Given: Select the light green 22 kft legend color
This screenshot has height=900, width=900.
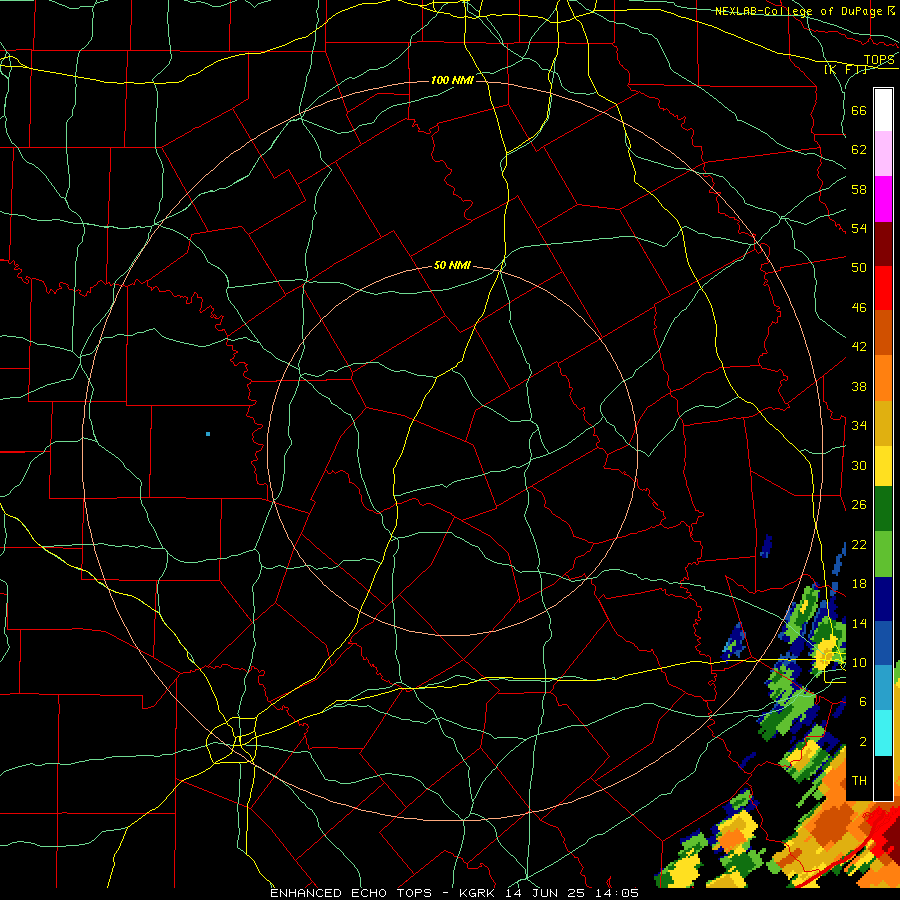Looking at the screenshot, I should click(883, 554).
